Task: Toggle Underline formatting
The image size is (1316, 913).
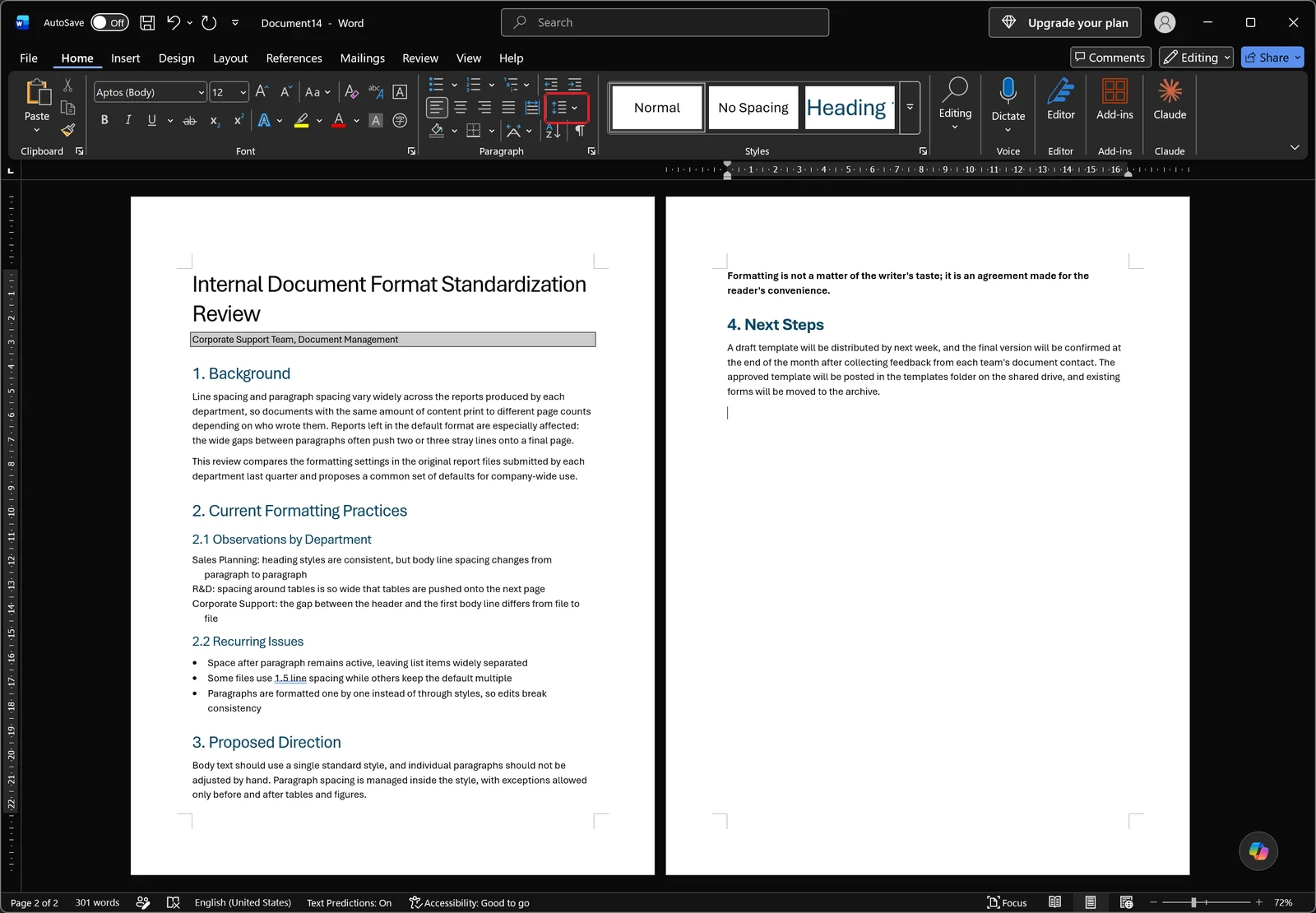Action: pyautogui.click(x=151, y=120)
